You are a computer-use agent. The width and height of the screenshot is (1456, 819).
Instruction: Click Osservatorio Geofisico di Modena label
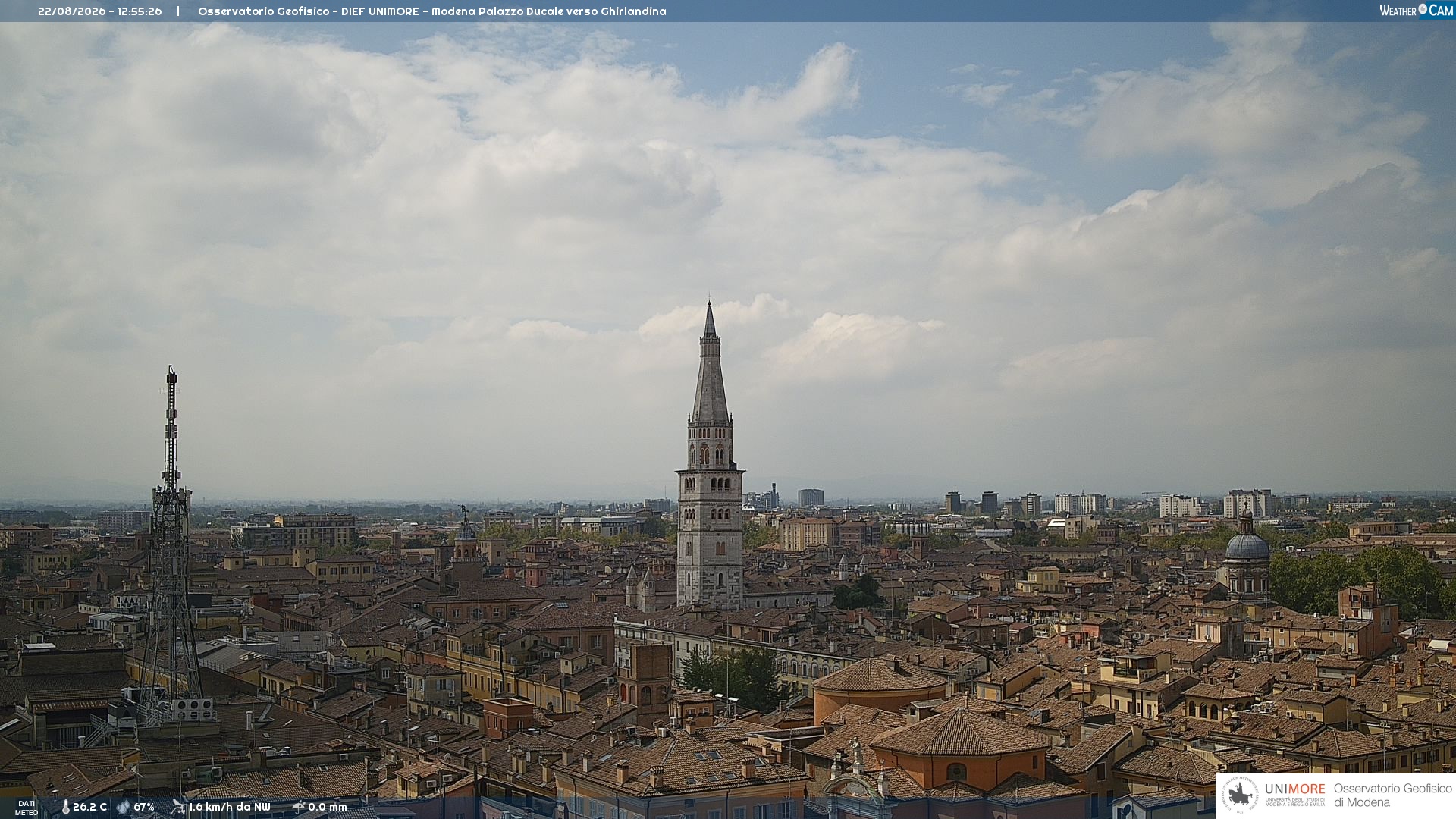click(x=1392, y=795)
